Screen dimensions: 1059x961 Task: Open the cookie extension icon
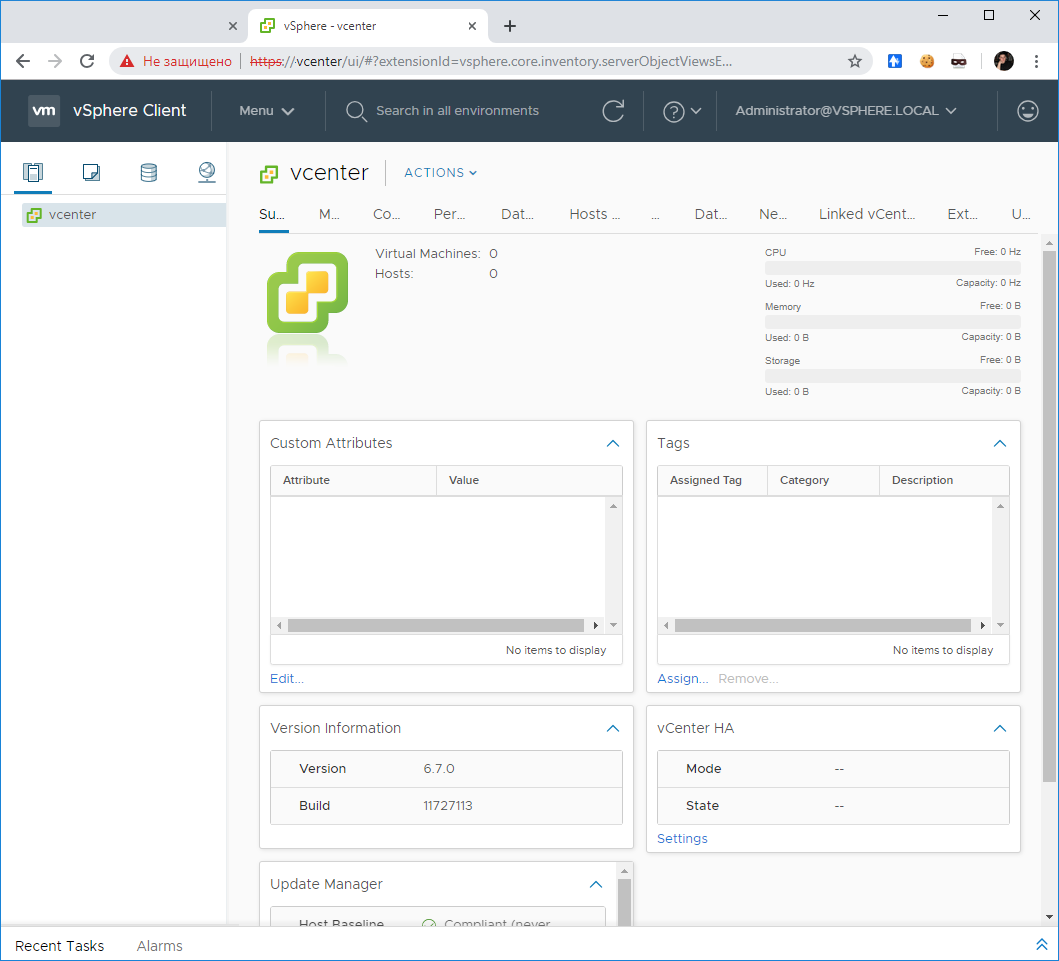tap(927, 61)
